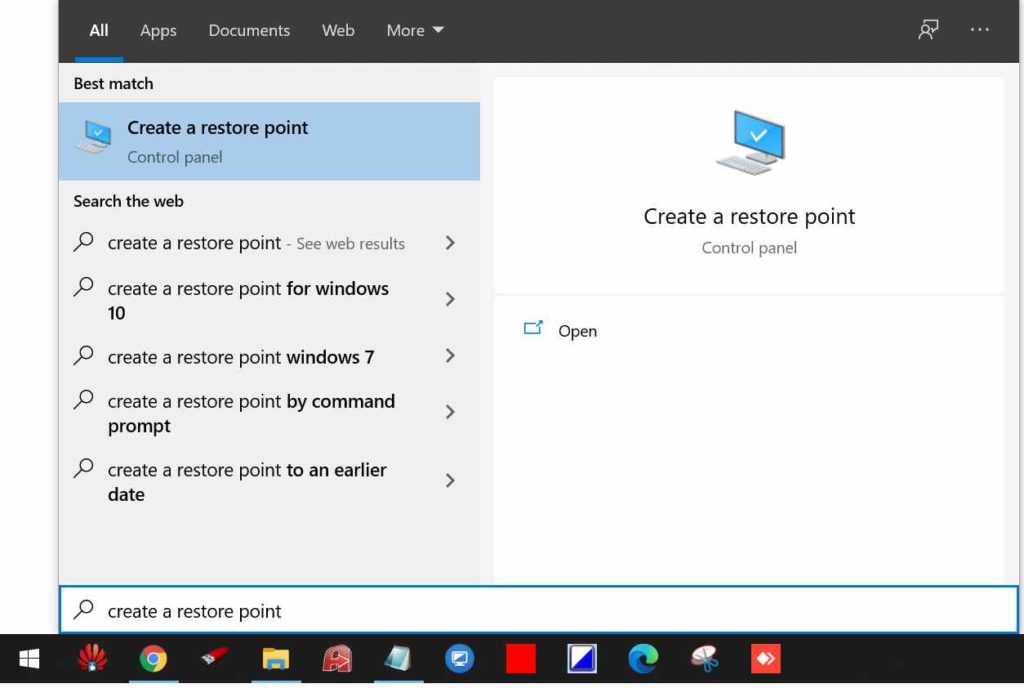Click the 'Create a restore point' title in preview
1024x688 pixels.
[749, 216]
